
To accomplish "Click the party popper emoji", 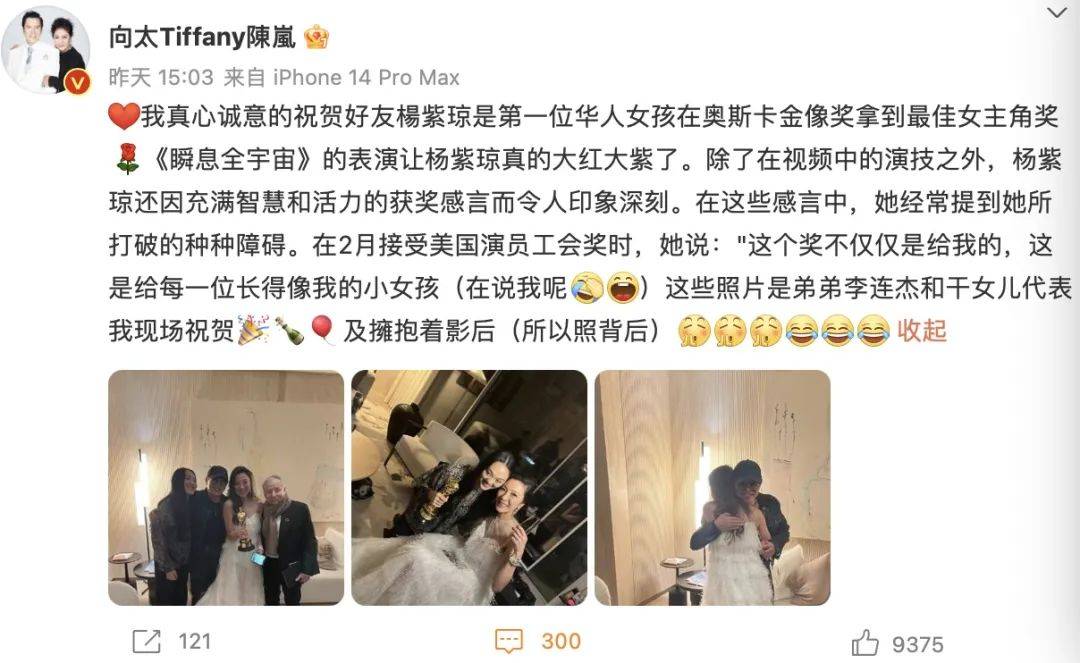I will 253,330.
